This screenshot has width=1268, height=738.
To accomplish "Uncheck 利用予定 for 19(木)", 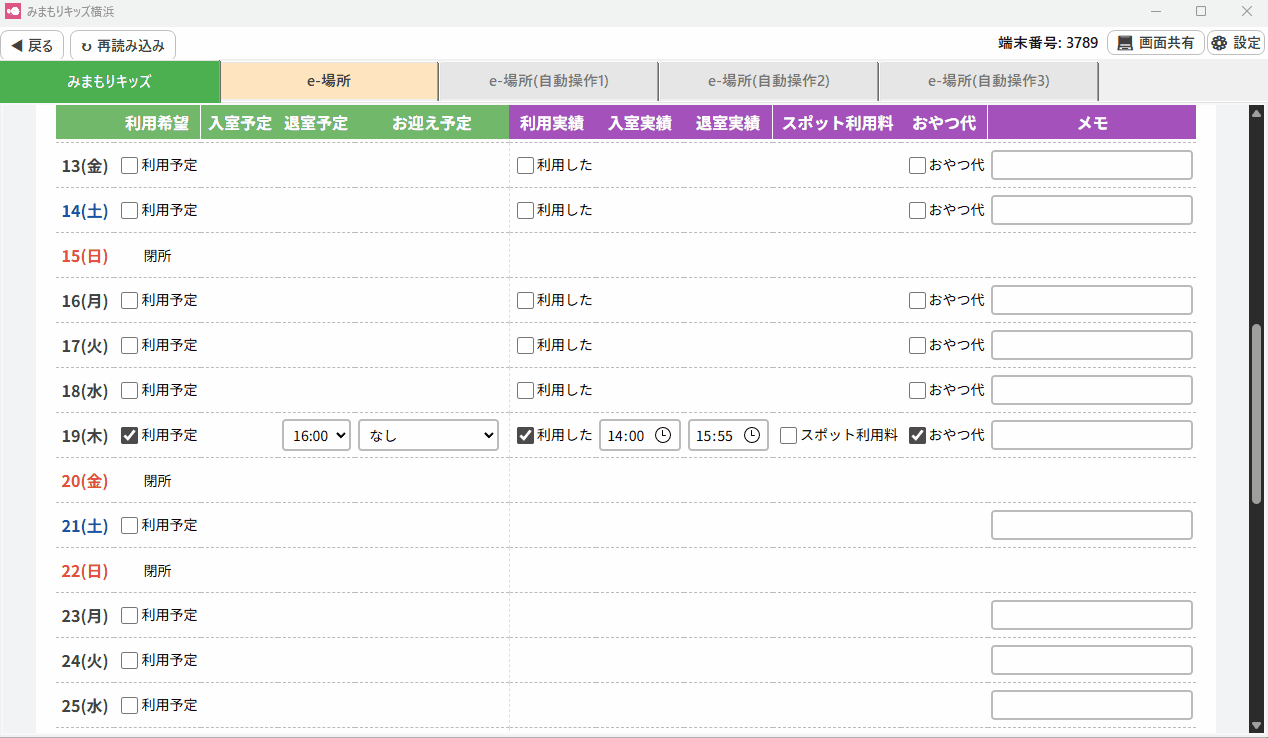I will coord(130,435).
